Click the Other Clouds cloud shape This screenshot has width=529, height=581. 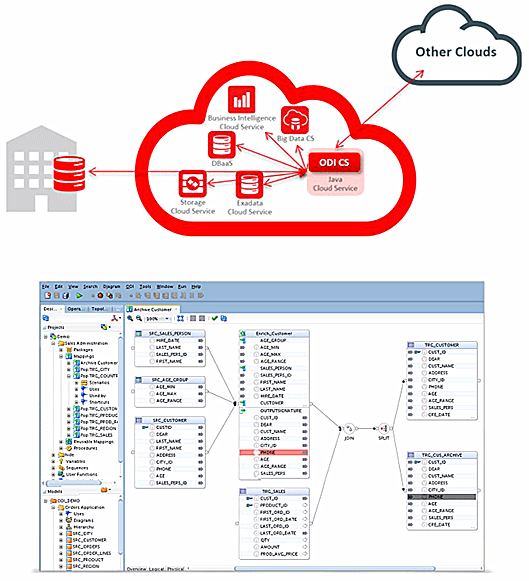pyautogui.click(x=456, y=46)
